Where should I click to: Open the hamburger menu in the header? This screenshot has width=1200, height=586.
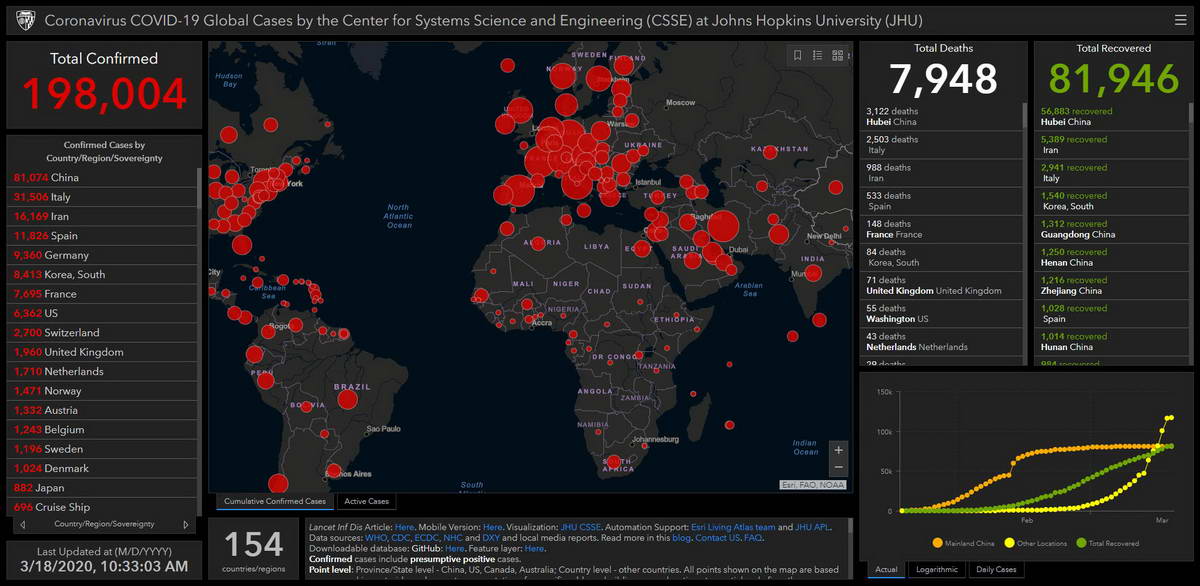tap(1180, 20)
